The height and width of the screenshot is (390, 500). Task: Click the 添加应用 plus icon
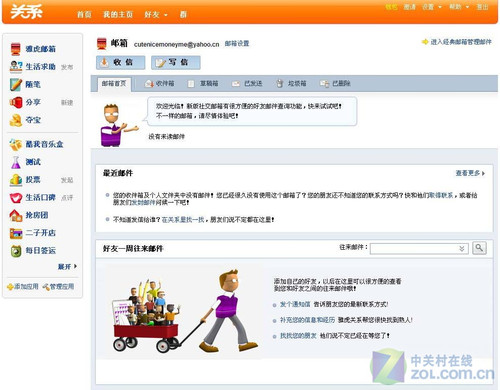[10, 287]
